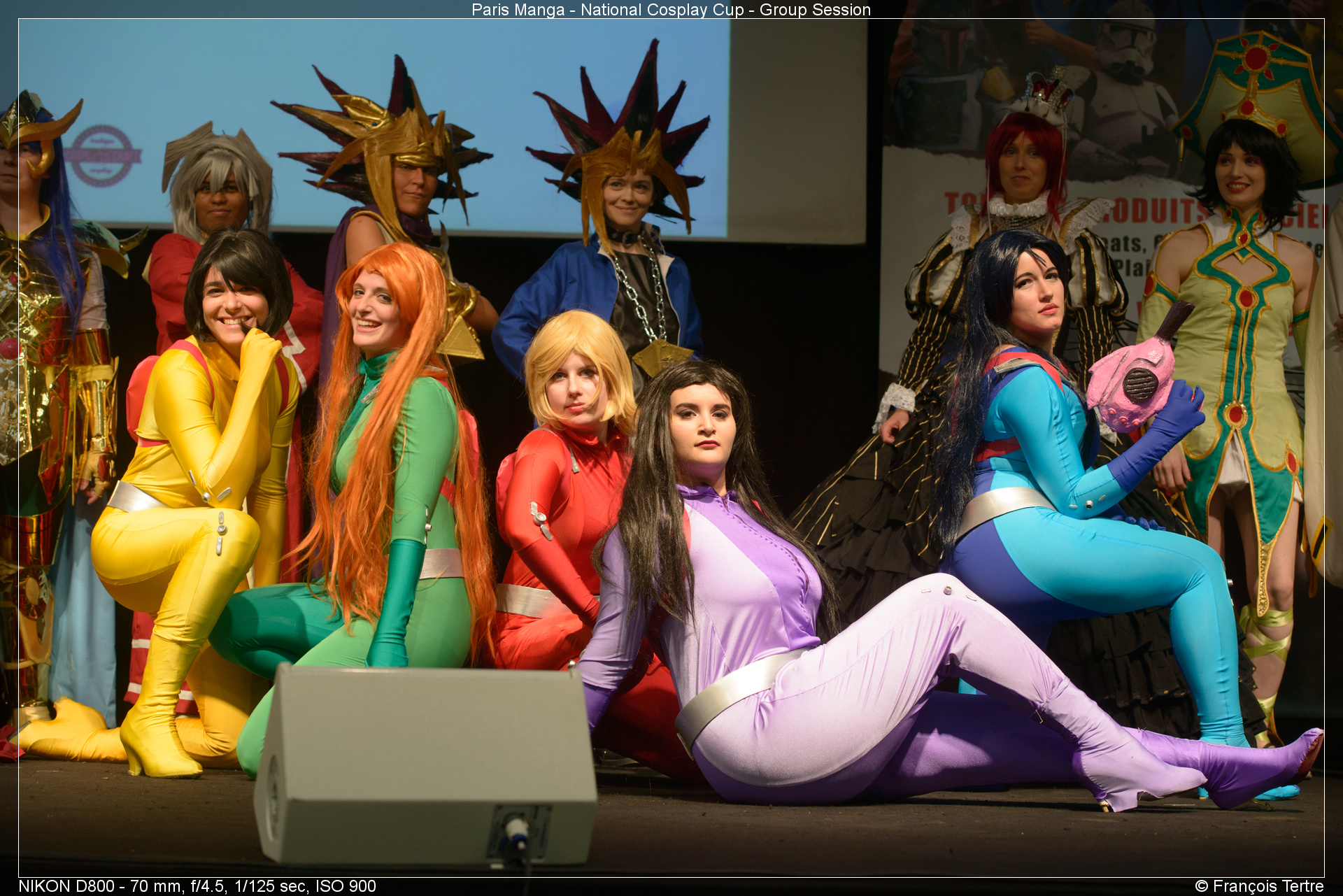Viewport: 1343px width, 896px height.
Task: Click the grey stage monitor speaker
Action: (425, 767)
